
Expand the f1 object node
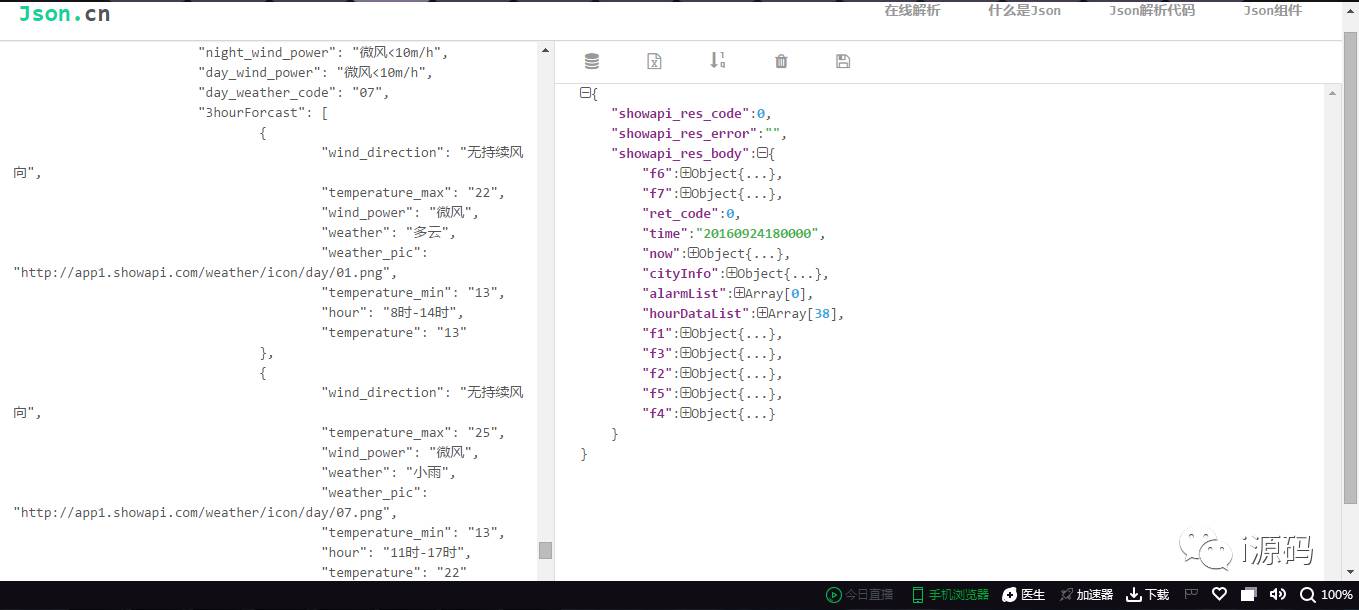tap(686, 333)
